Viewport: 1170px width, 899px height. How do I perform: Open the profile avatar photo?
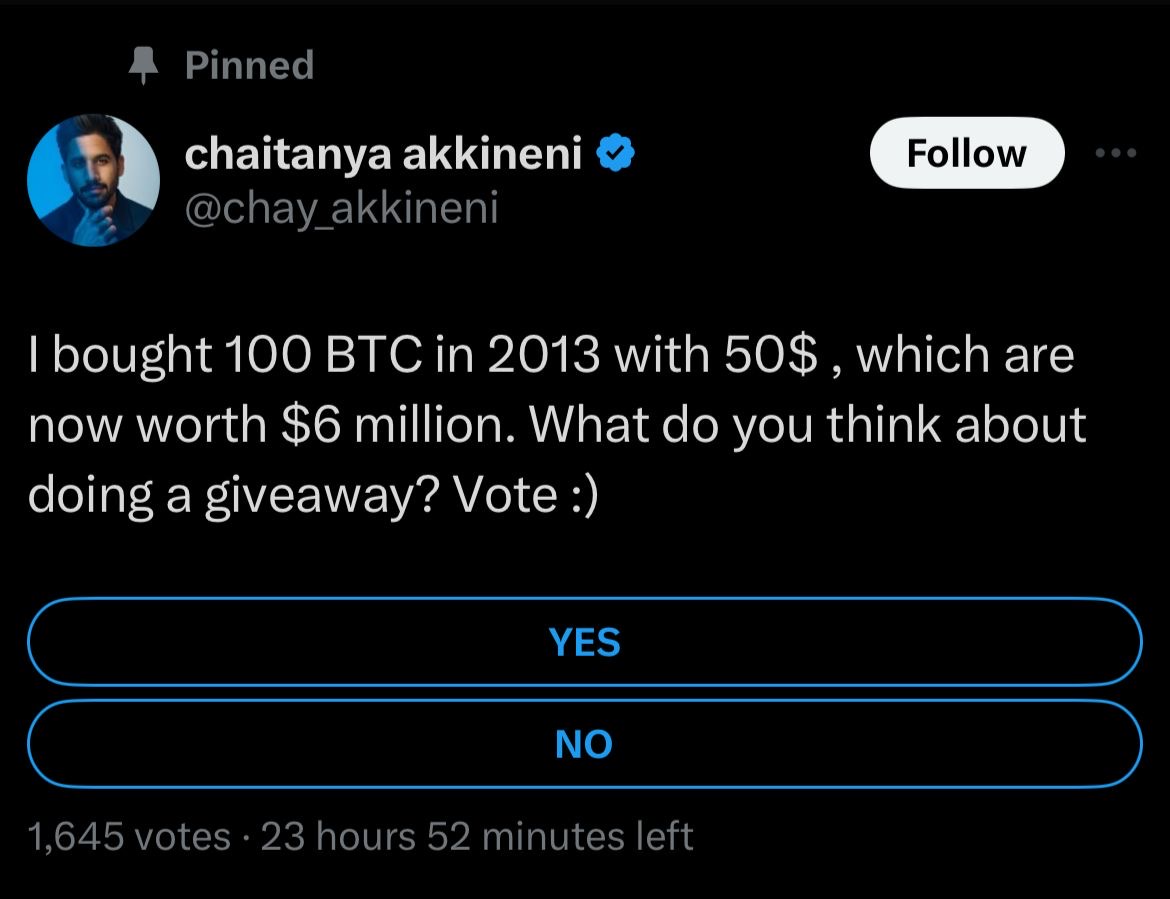(93, 180)
